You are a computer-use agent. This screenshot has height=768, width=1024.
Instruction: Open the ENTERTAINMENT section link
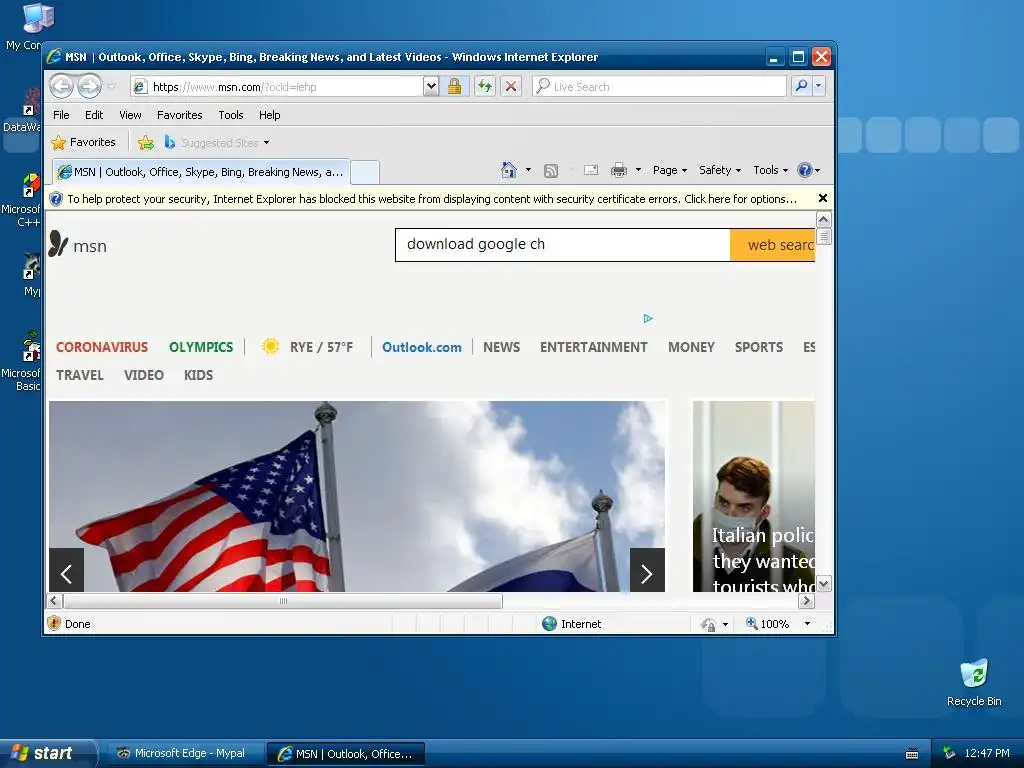click(x=594, y=347)
